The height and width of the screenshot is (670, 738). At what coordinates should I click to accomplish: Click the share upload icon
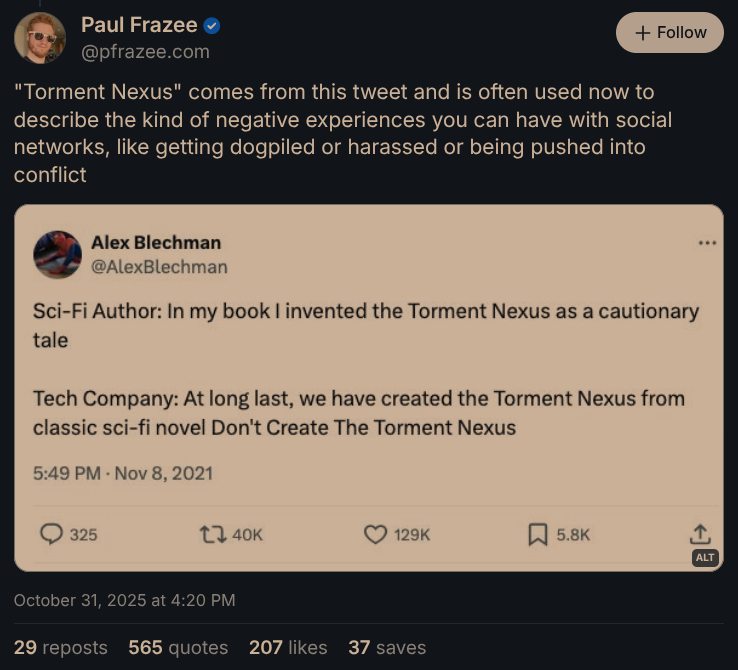701,533
